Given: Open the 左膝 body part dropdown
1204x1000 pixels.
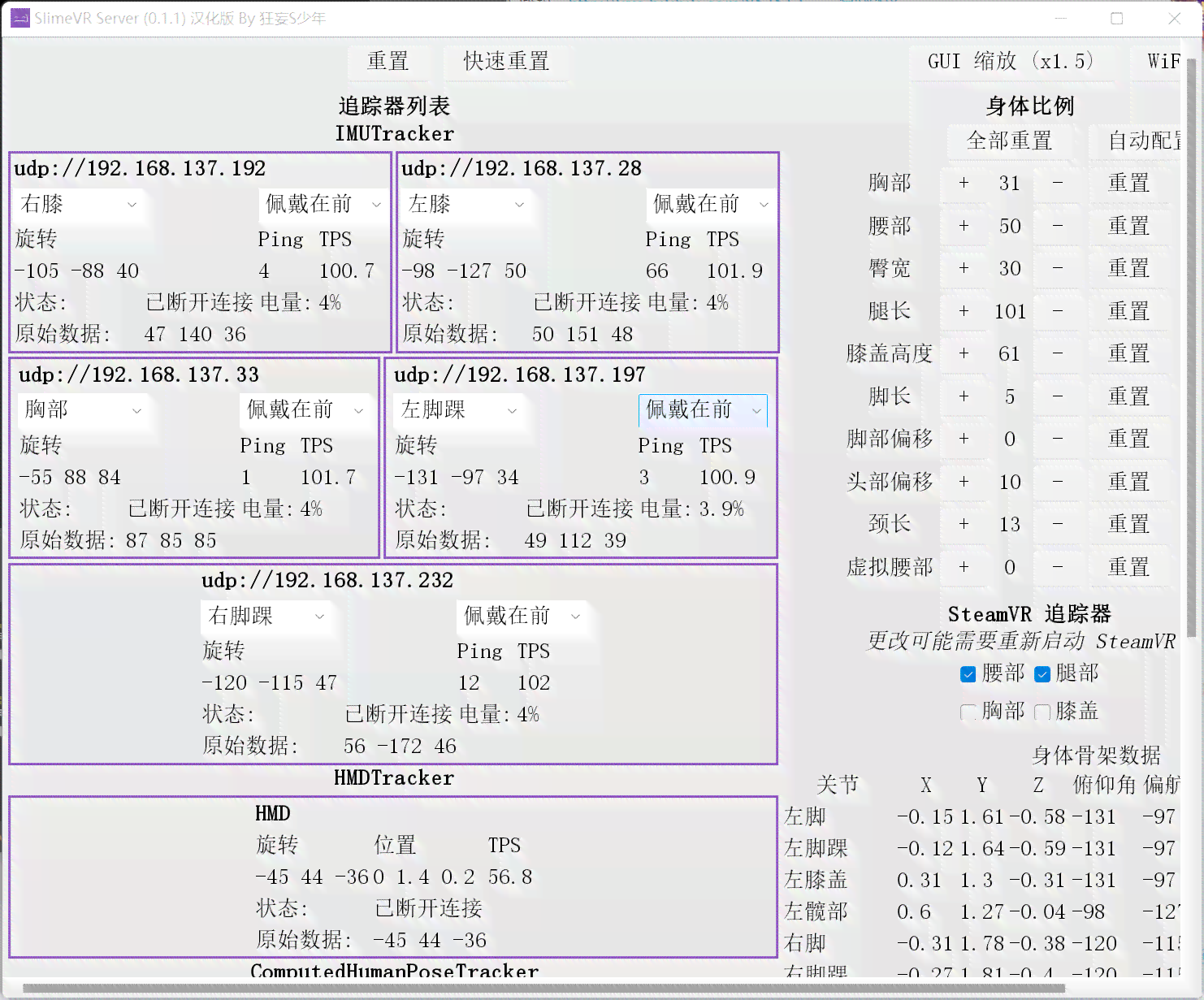Looking at the screenshot, I should 466,204.
